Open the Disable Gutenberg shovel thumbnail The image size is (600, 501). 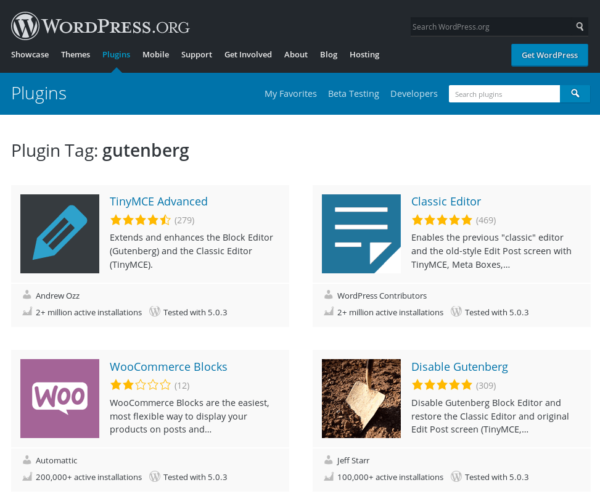(361, 398)
